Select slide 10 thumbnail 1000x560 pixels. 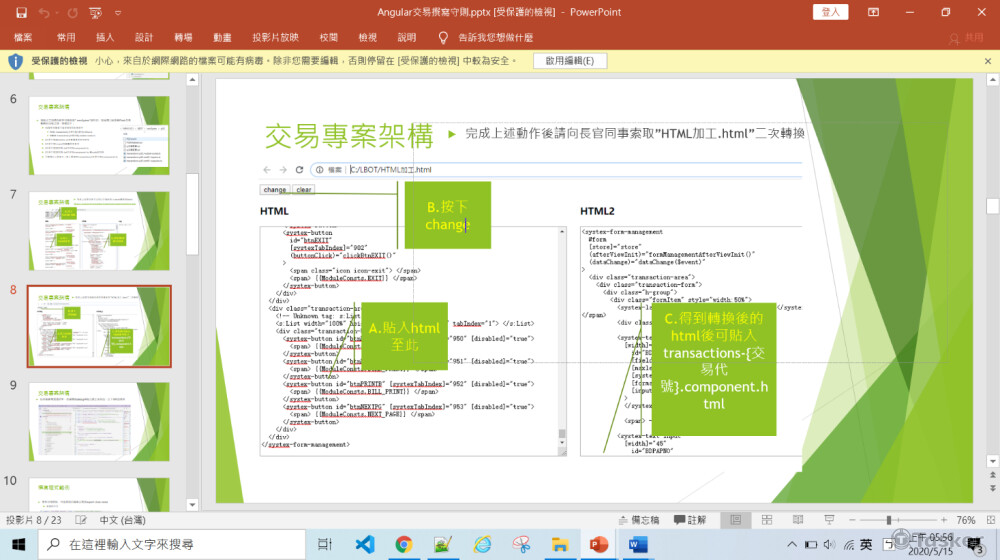pos(99,494)
